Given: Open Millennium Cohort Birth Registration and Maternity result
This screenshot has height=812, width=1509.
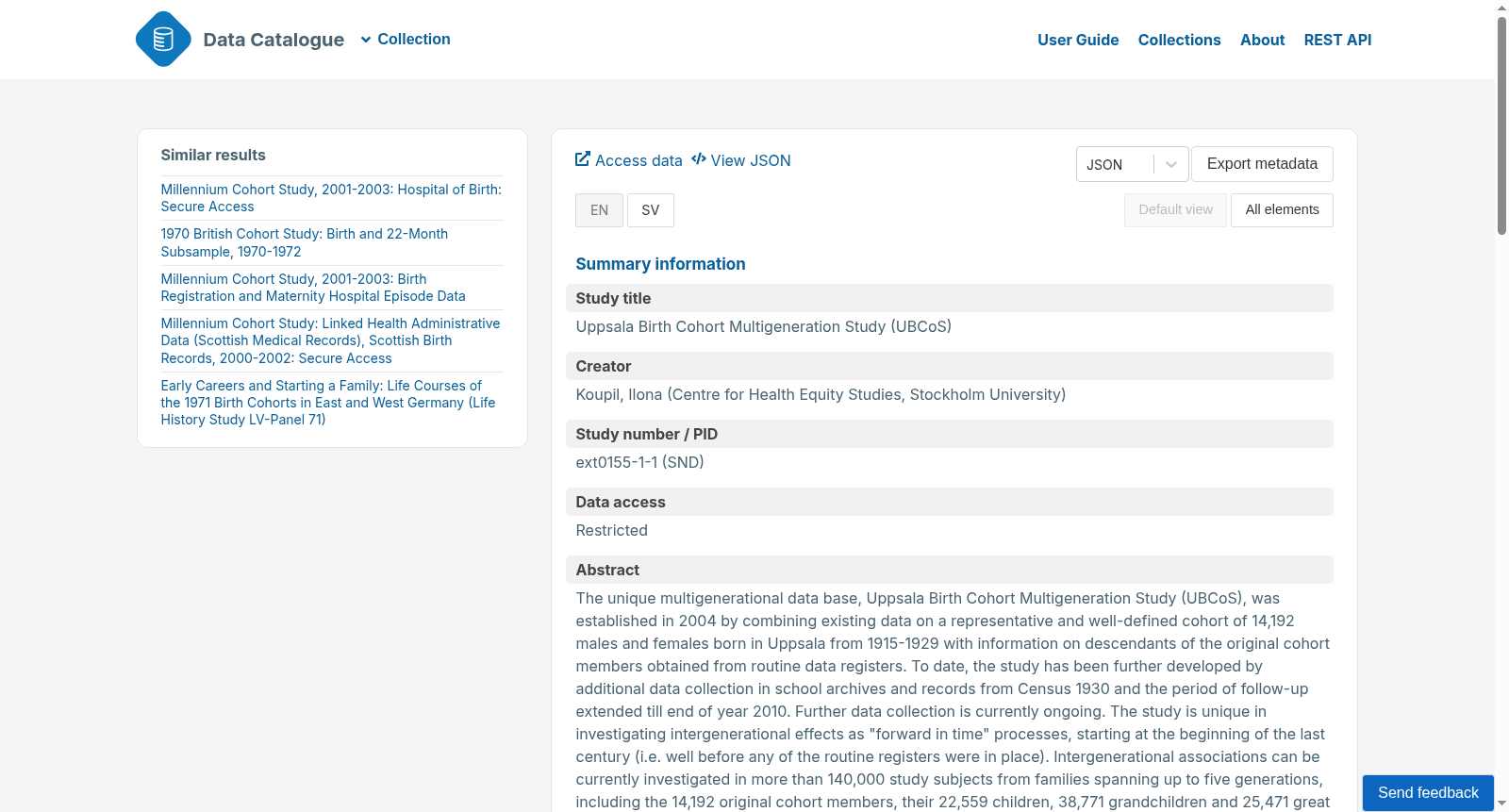Looking at the screenshot, I should [x=313, y=288].
